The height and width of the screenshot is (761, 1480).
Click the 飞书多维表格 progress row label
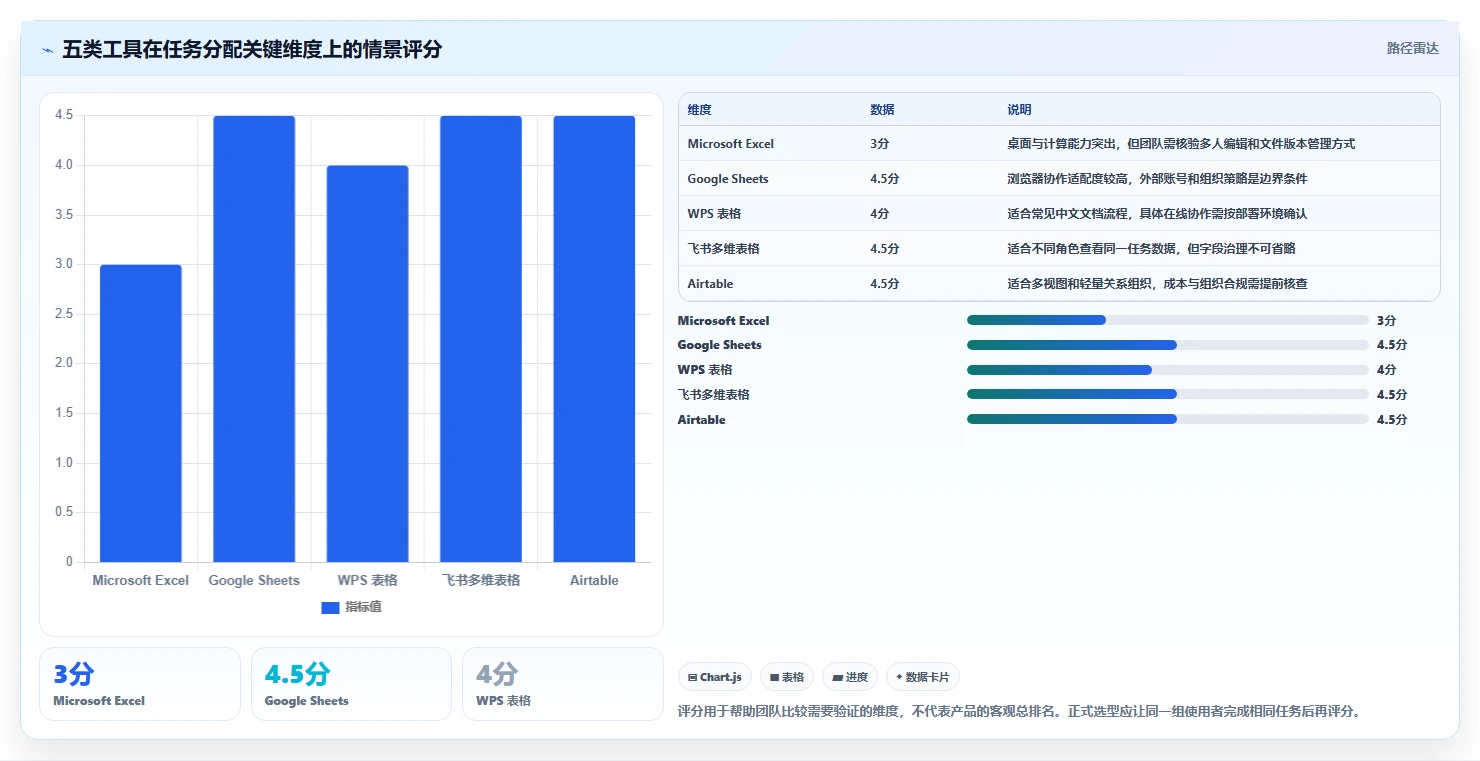click(713, 395)
